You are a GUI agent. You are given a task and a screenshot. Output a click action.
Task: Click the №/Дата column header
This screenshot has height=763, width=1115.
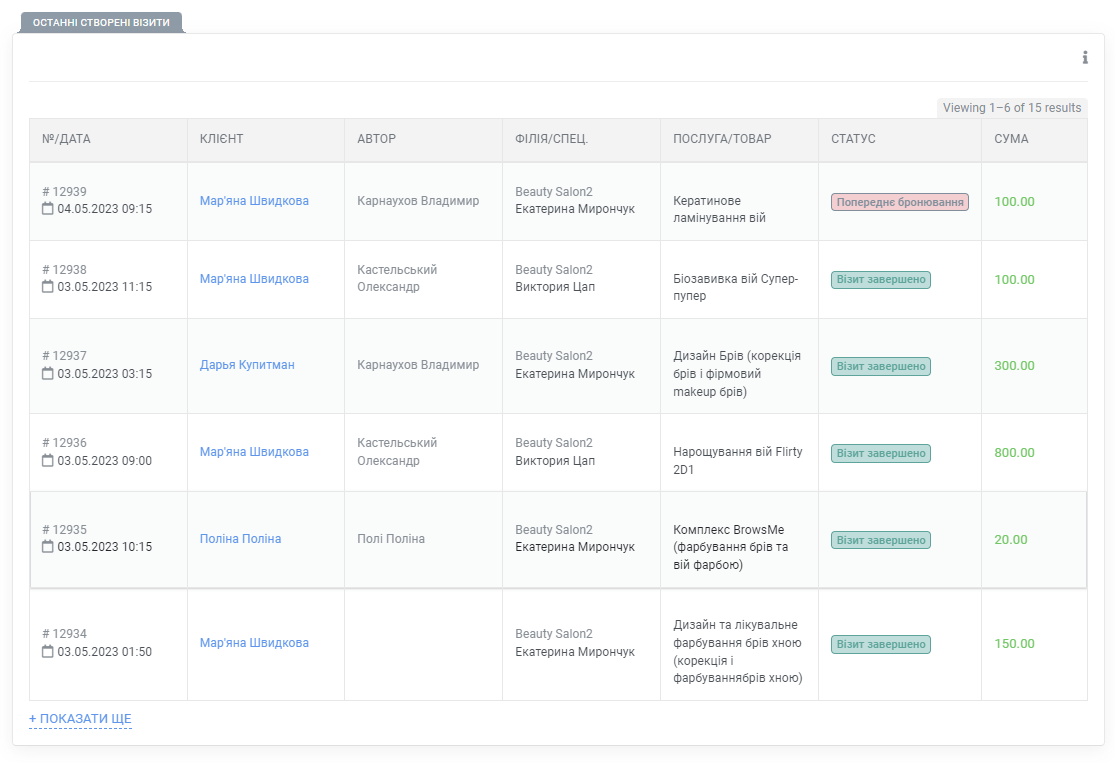66,139
